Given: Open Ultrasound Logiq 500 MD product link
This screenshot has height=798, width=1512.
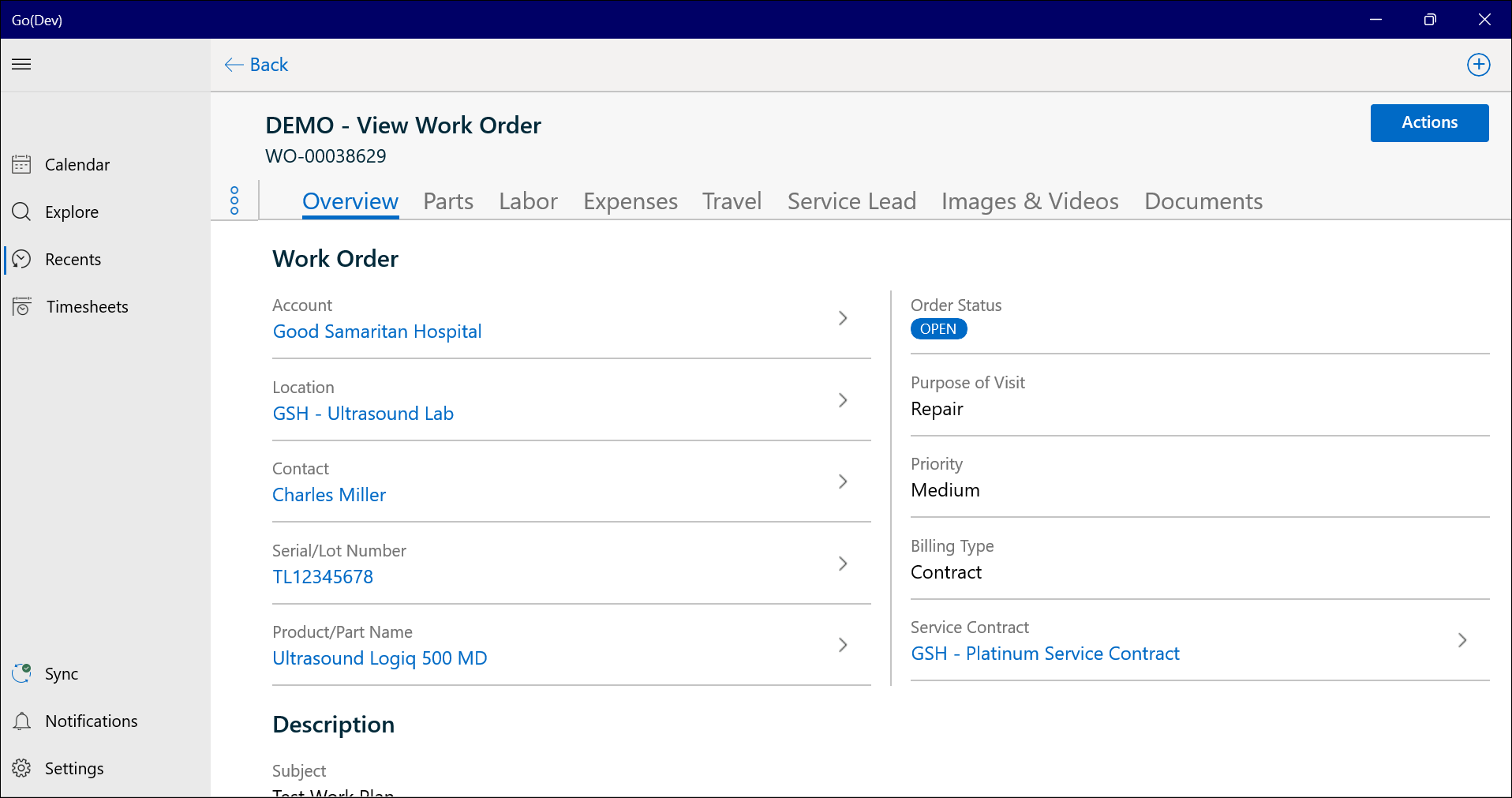Looking at the screenshot, I should pyautogui.click(x=380, y=658).
